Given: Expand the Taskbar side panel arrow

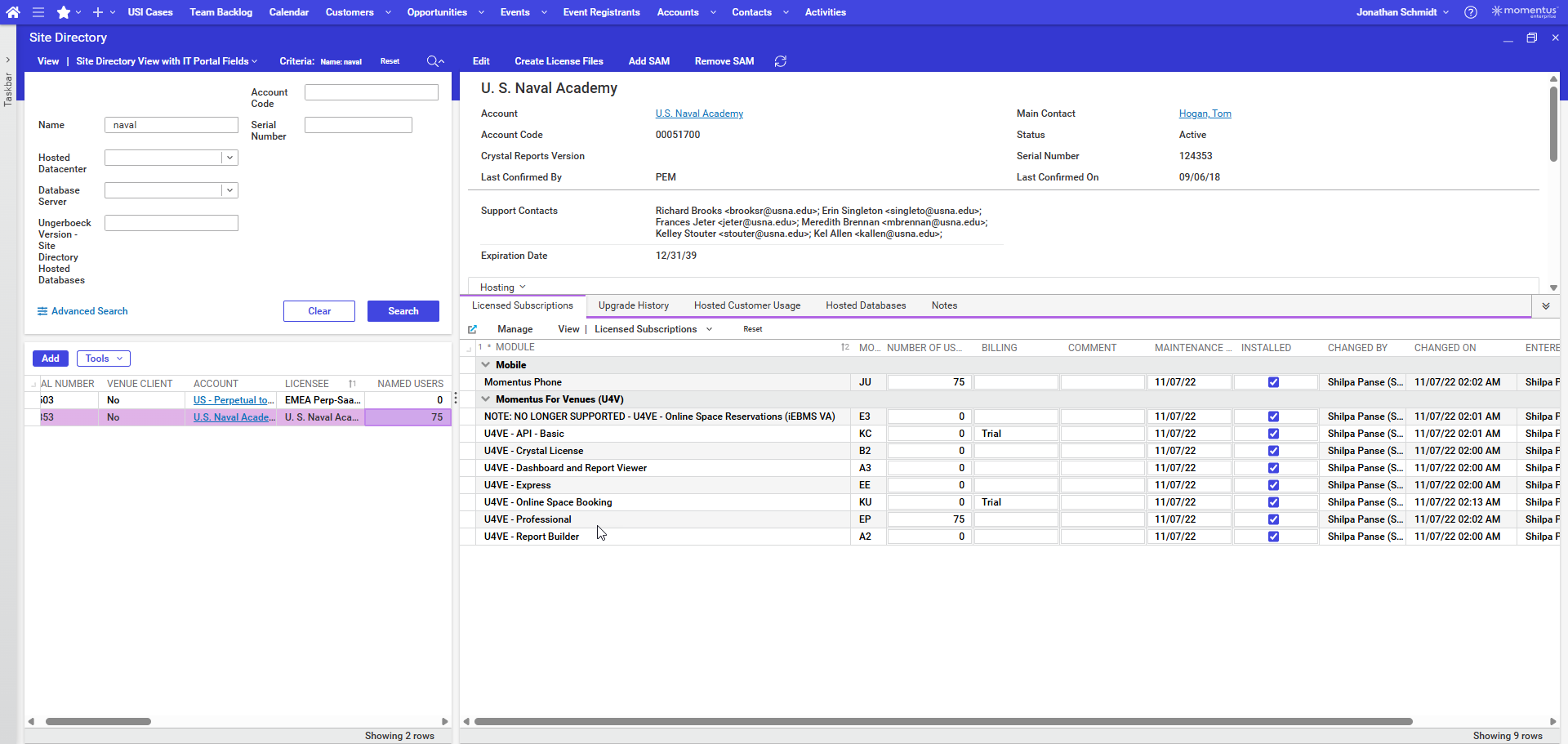Looking at the screenshot, I should coord(8,60).
